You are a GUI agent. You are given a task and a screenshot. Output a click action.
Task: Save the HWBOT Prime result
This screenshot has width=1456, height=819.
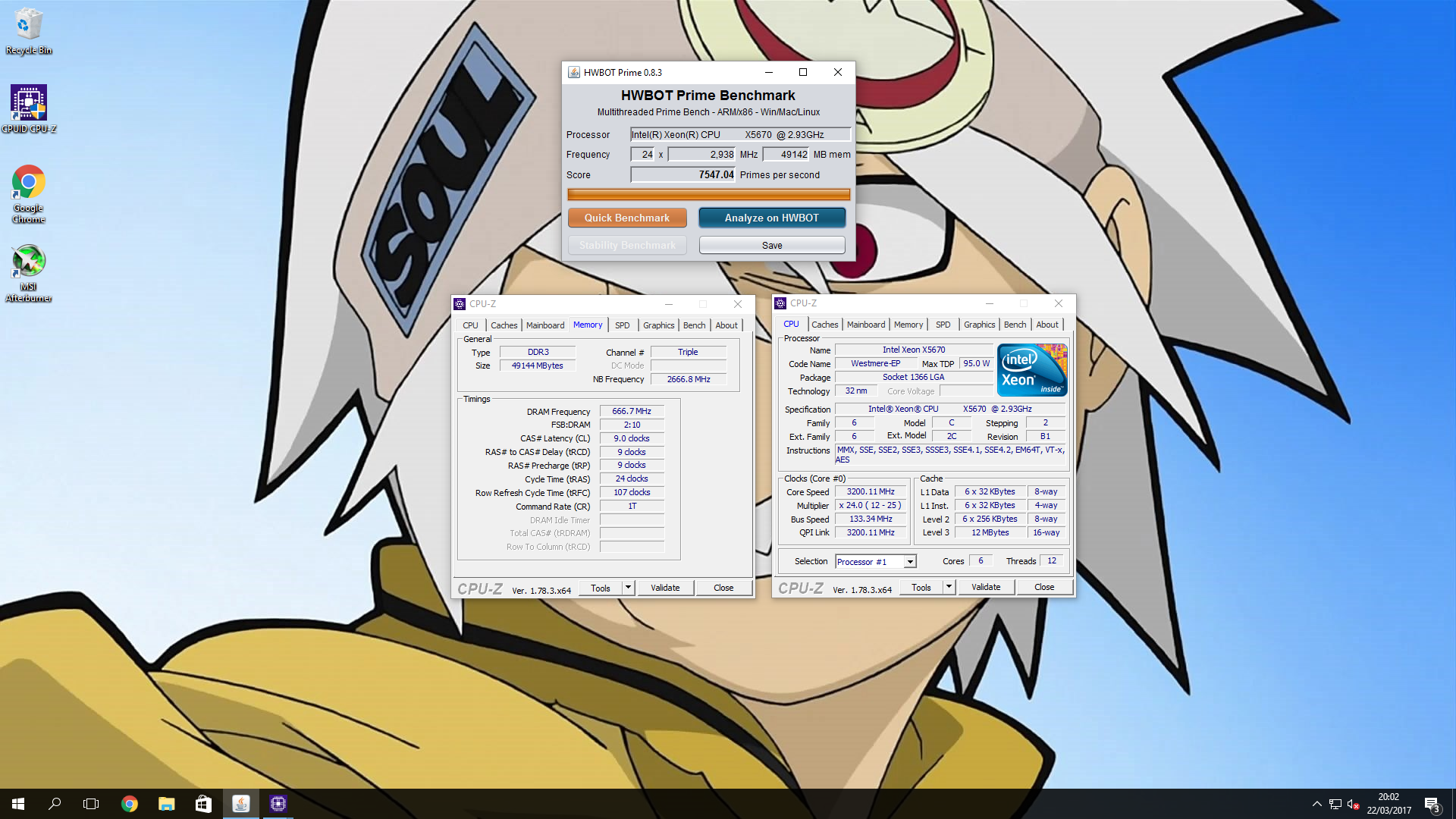point(772,246)
